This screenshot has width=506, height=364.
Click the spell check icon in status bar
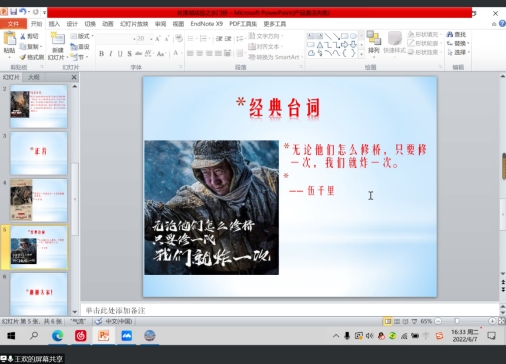click(x=98, y=321)
